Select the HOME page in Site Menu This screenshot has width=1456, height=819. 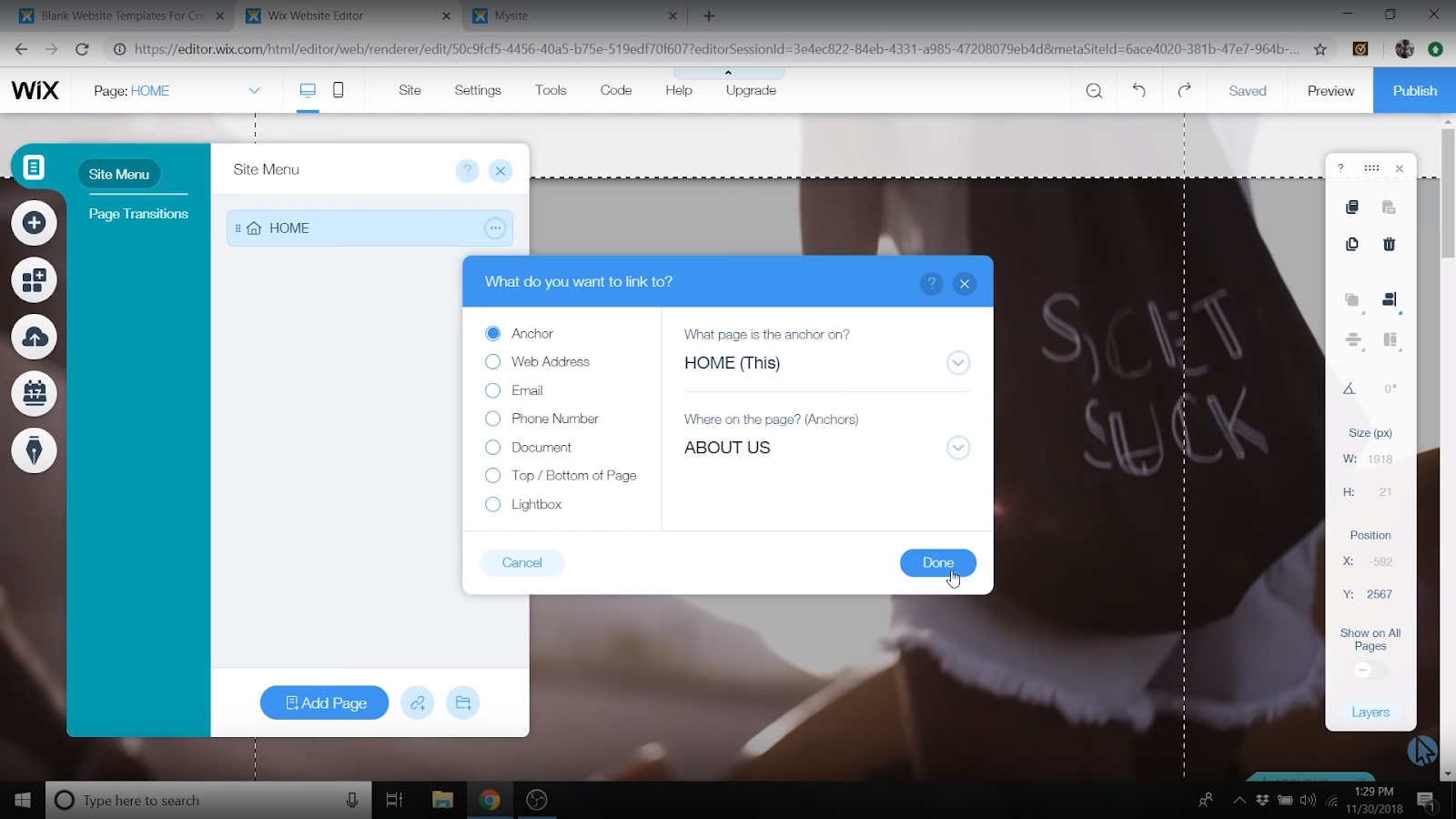click(x=369, y=228)
